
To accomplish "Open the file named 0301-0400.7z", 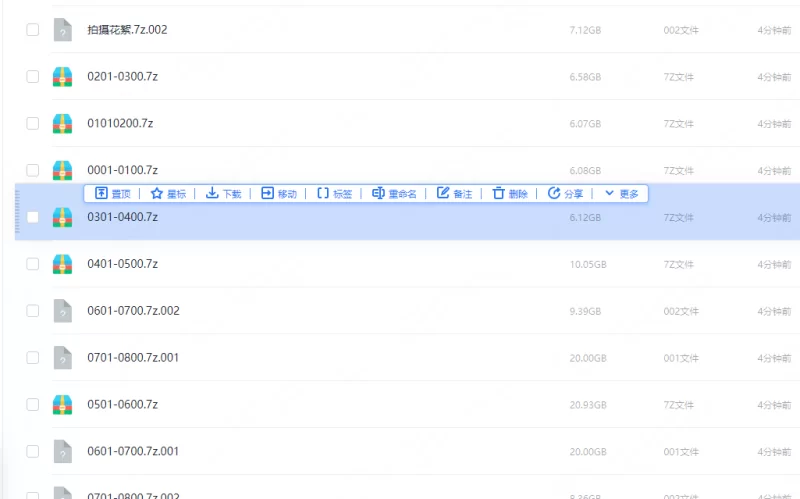I will [122, 217].
